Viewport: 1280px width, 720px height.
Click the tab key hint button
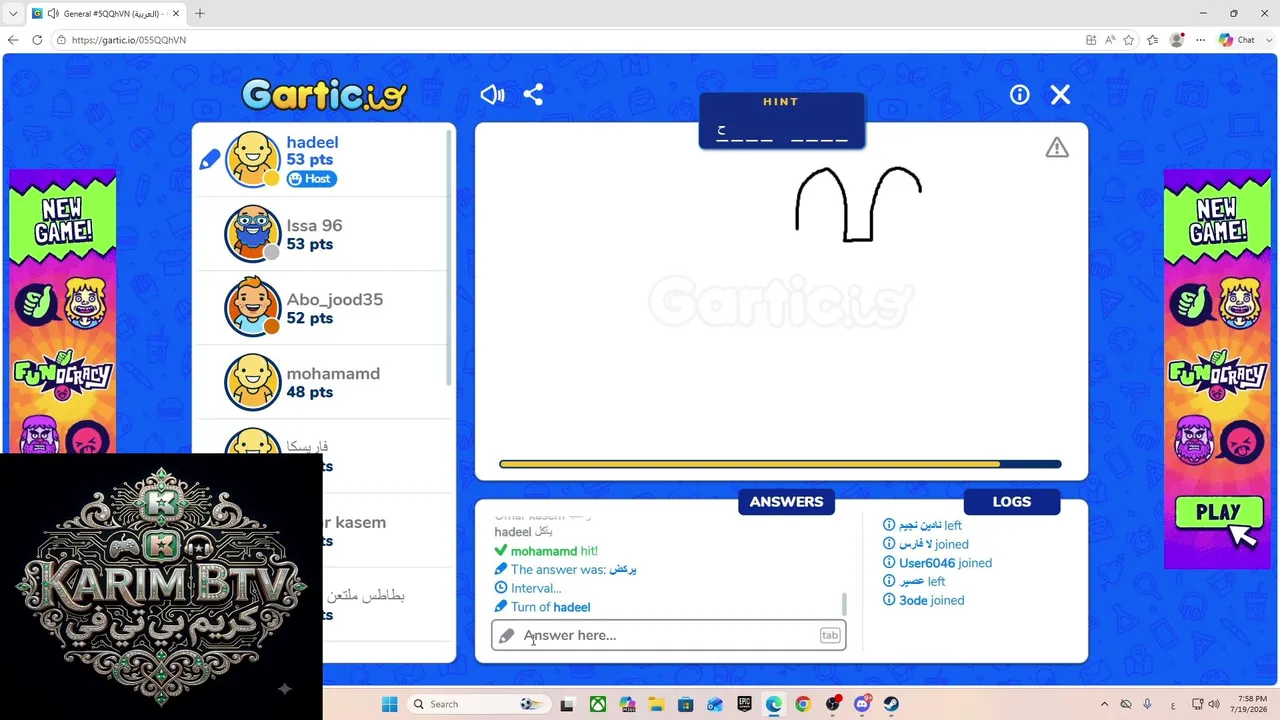pyautogui.click(x=830, y=635)
